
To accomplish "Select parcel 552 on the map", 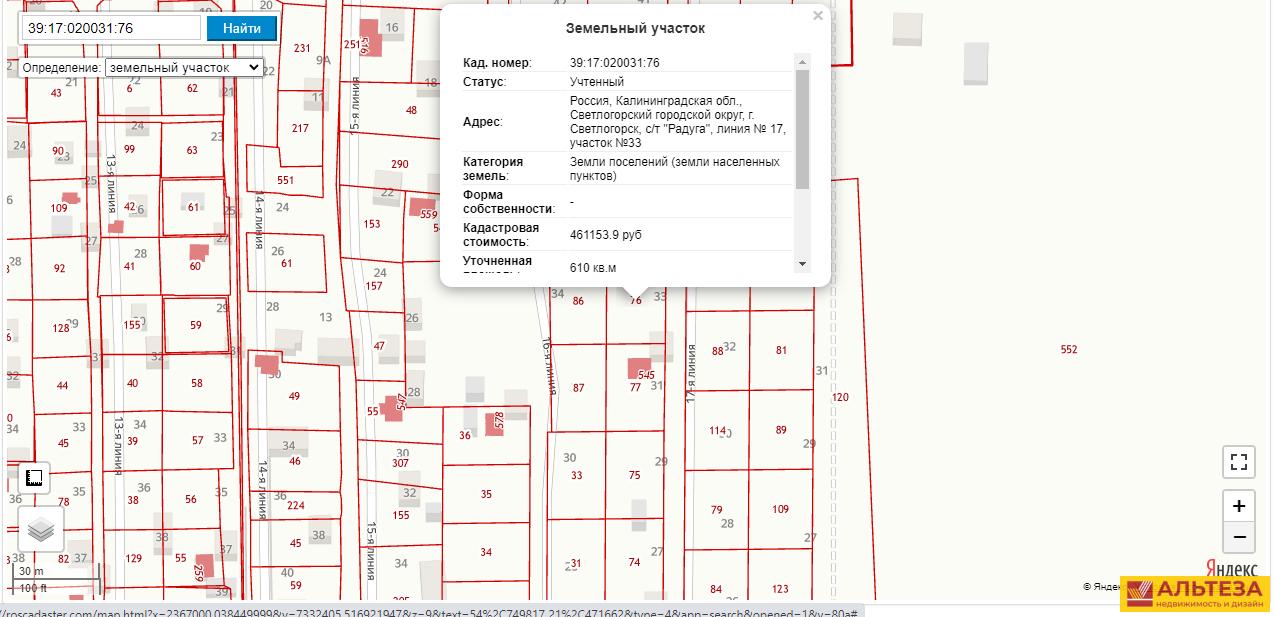I will click(x=1068, y=349).
